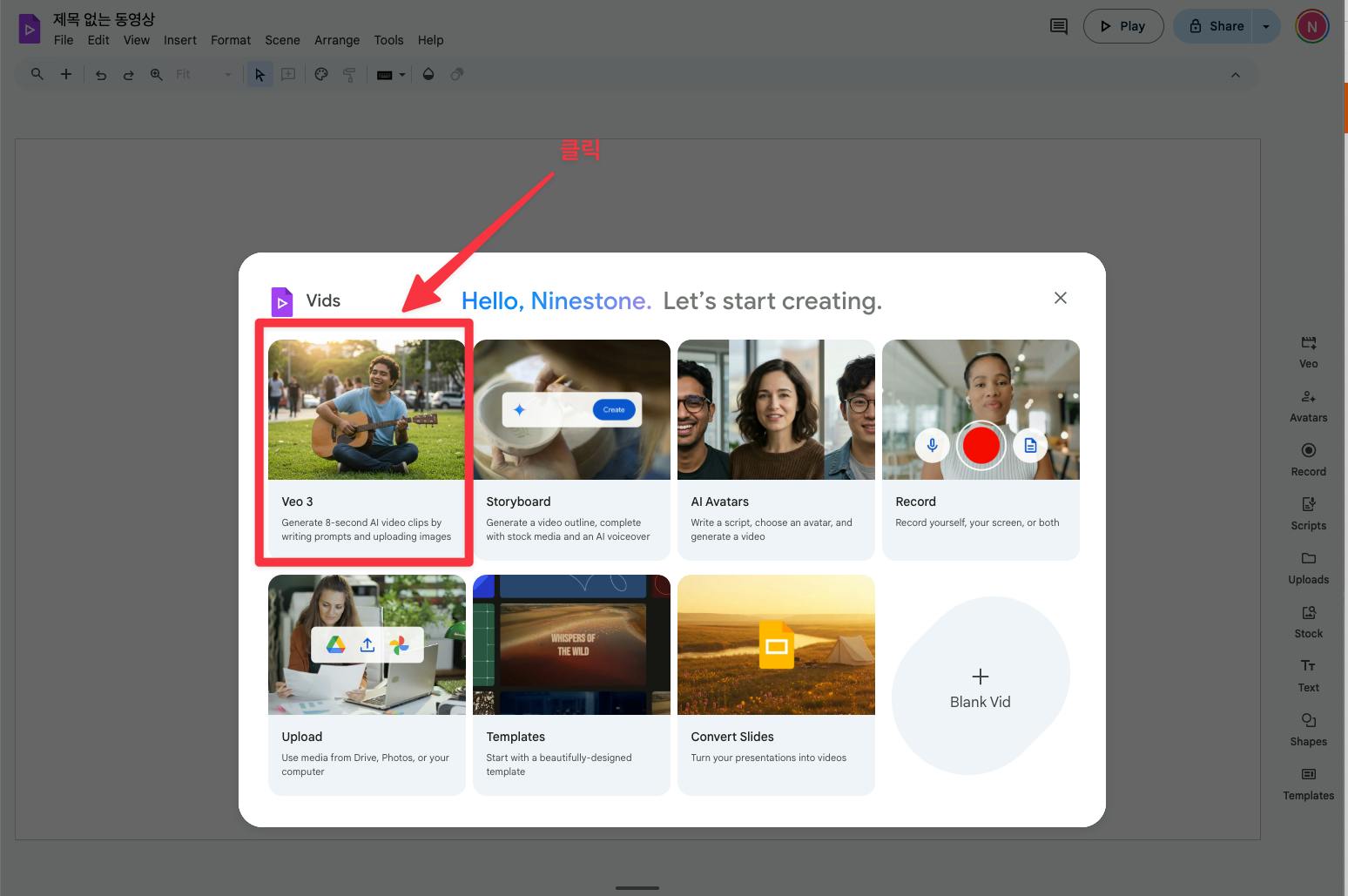Open the Fit zoom level dropdown
Viewport: 1348px width, 896px height.
204,75
